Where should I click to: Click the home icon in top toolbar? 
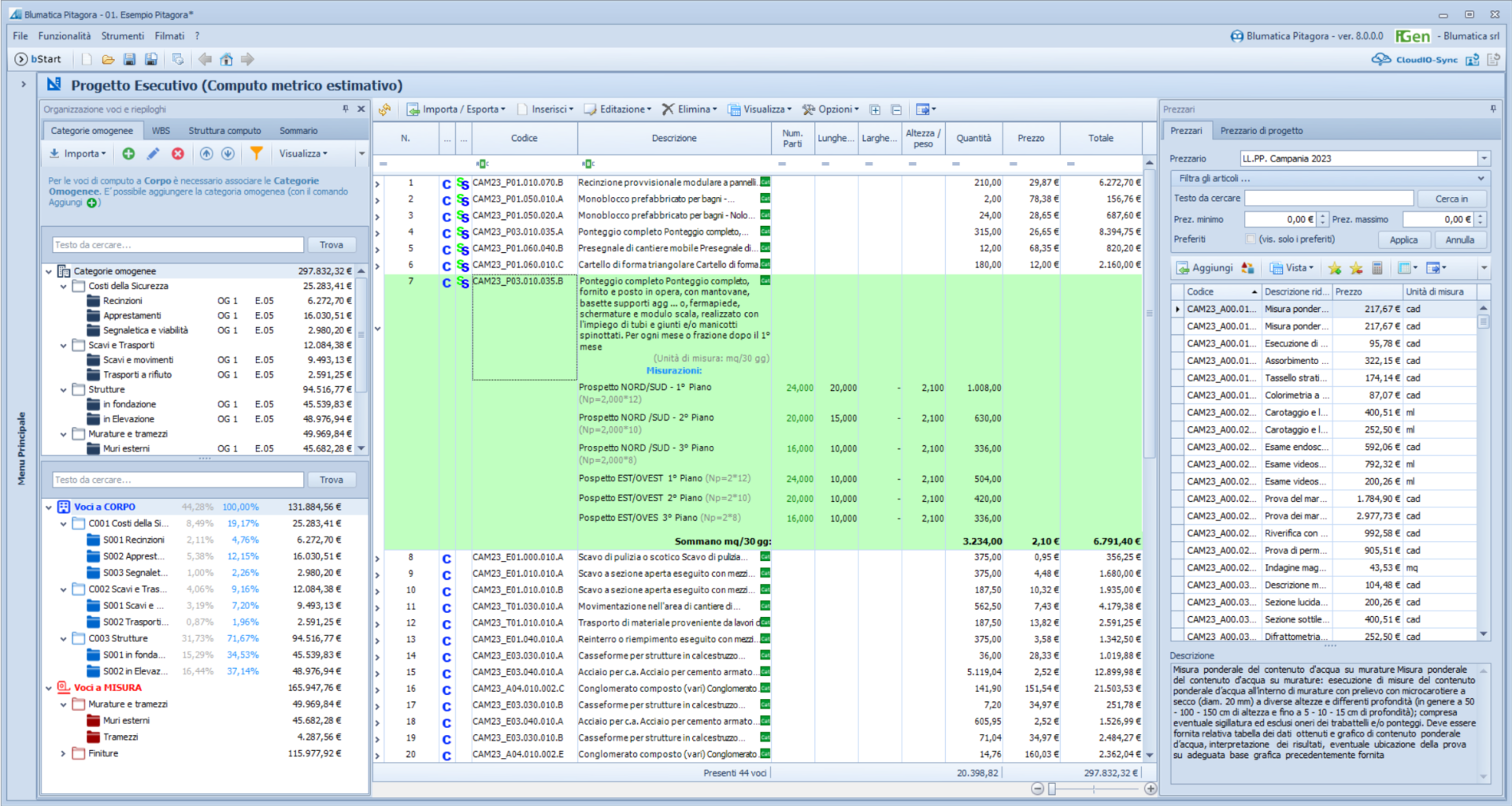[x=226, y=59]
